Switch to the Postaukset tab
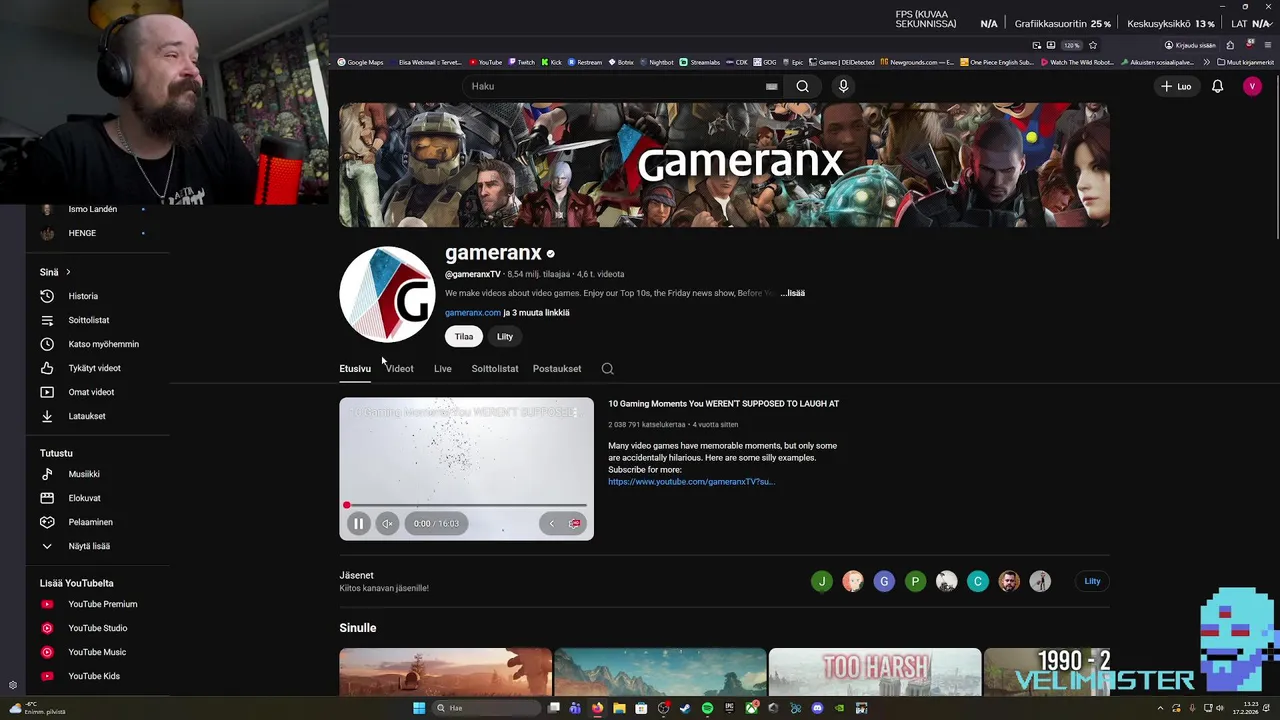The height and width of the screenshot is (720, 1280). [557, 368]
